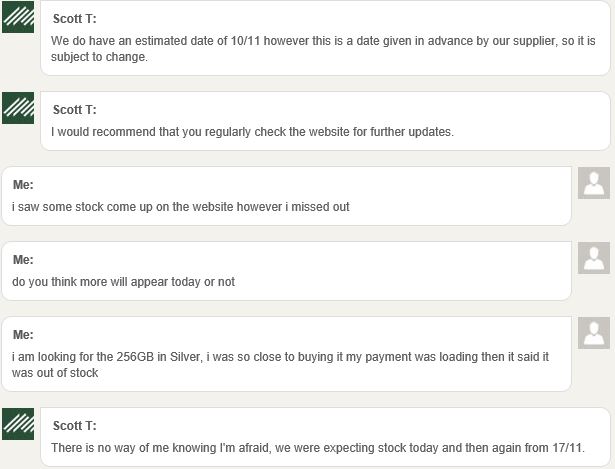This screenshot has height=469, width=615.
Task: Click the 'Scott T:' name in the first message
Action: tap(75, 19)
